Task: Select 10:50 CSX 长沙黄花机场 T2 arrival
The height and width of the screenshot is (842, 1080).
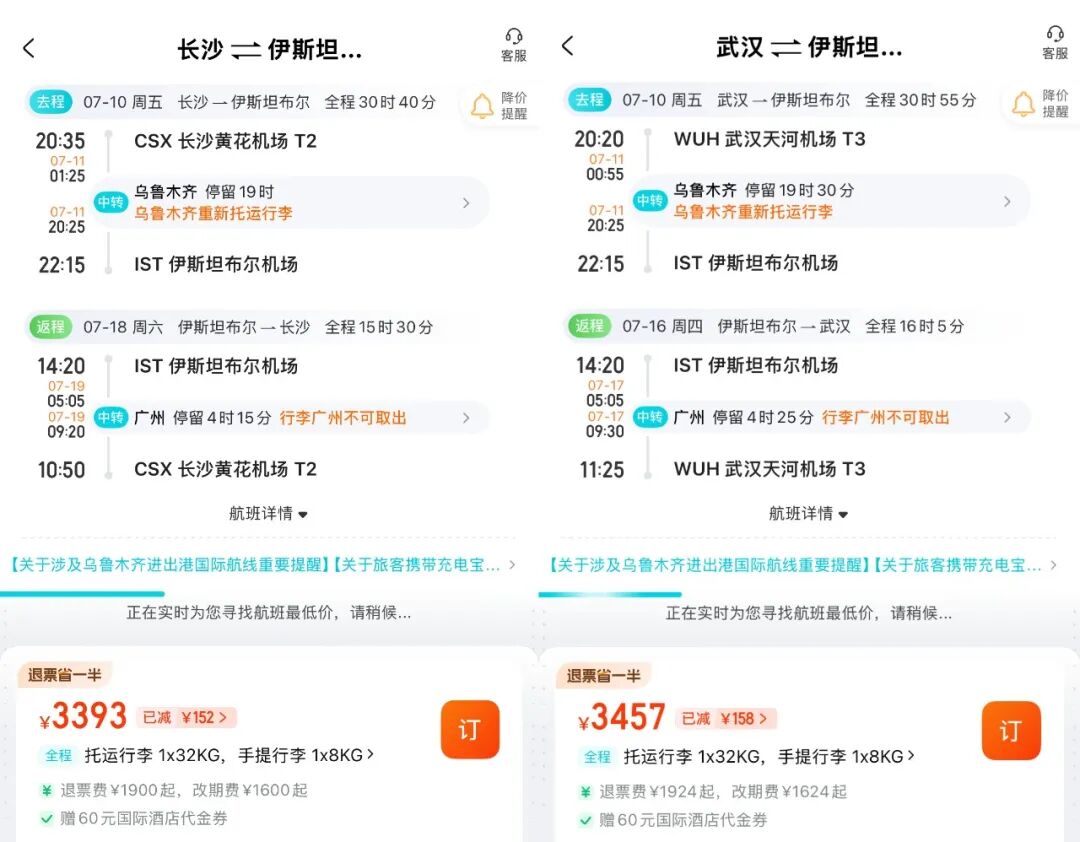Action: 177,469
